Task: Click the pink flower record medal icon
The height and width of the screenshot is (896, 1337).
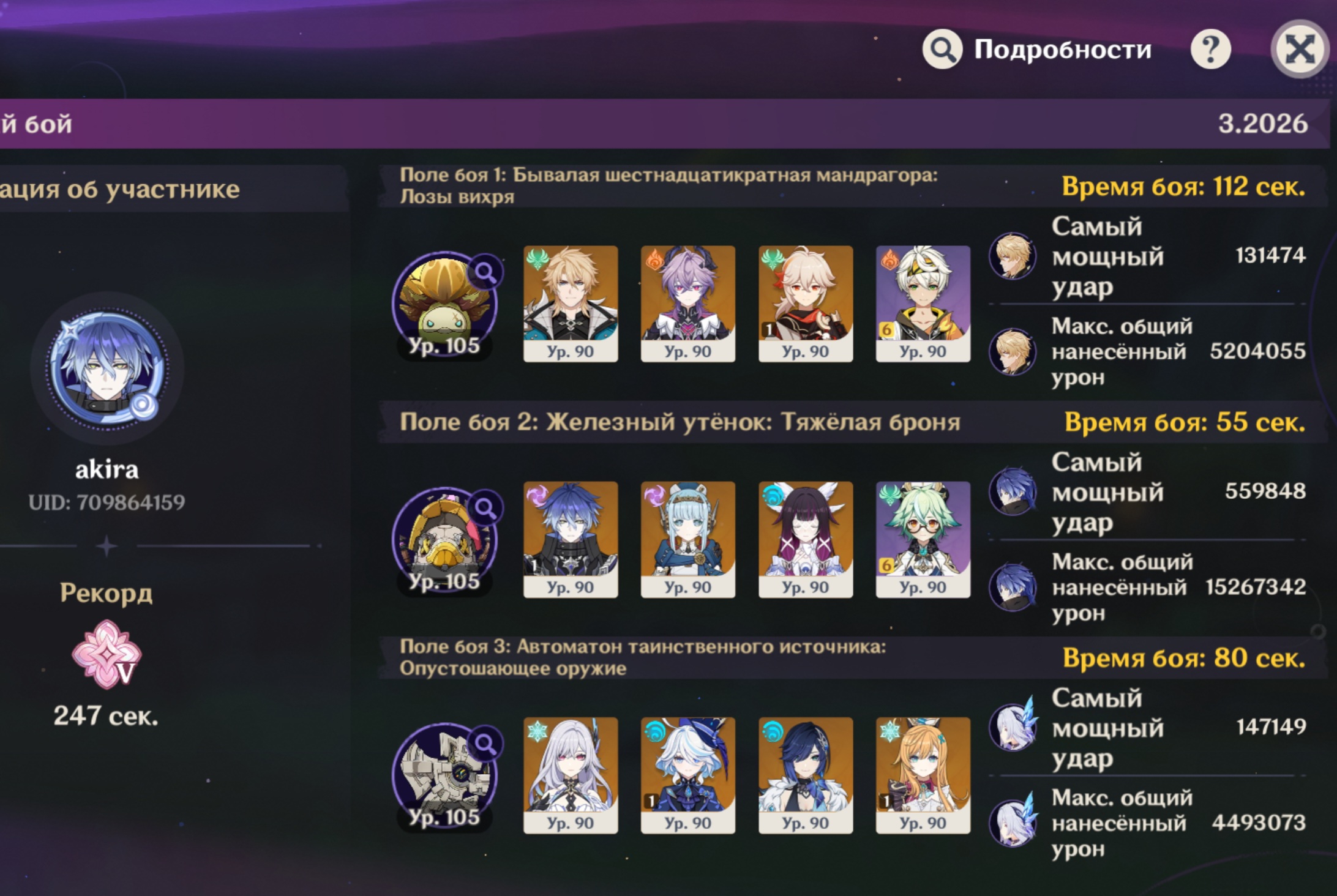Action: [x=107, y=654]
